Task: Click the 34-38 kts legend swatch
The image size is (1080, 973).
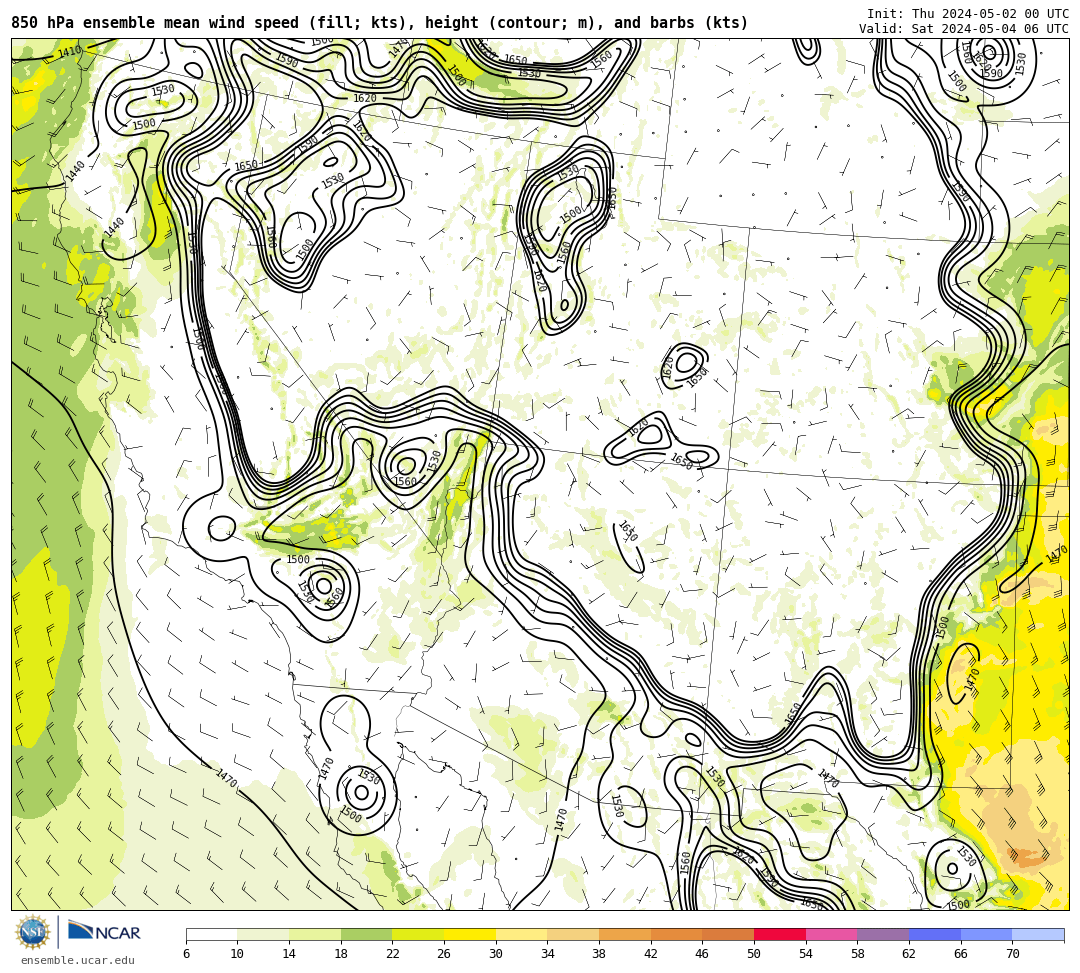Action: 573,934
